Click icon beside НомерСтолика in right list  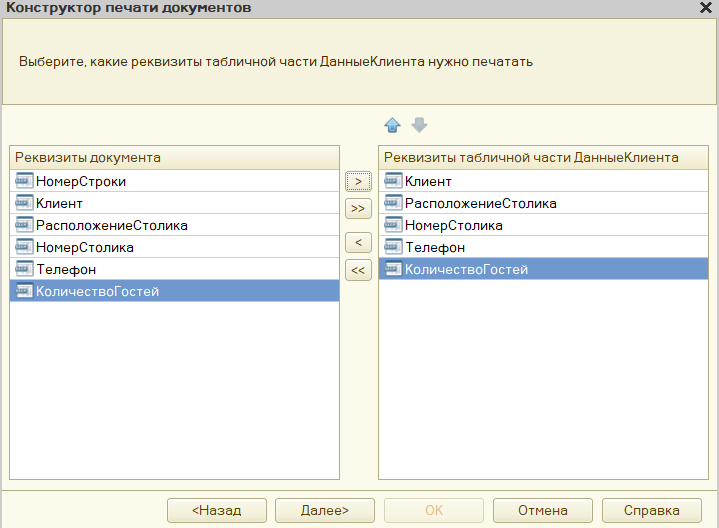click(393, 226)
